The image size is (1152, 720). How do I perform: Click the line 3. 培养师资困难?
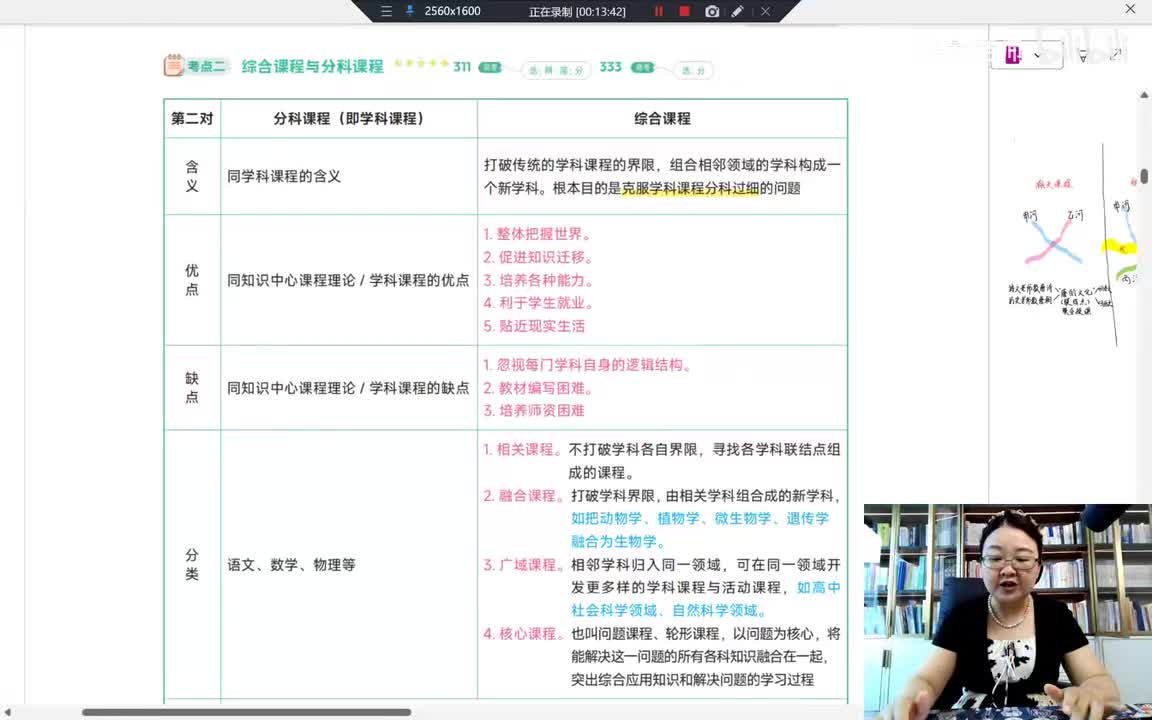click(x=534, y=411)
